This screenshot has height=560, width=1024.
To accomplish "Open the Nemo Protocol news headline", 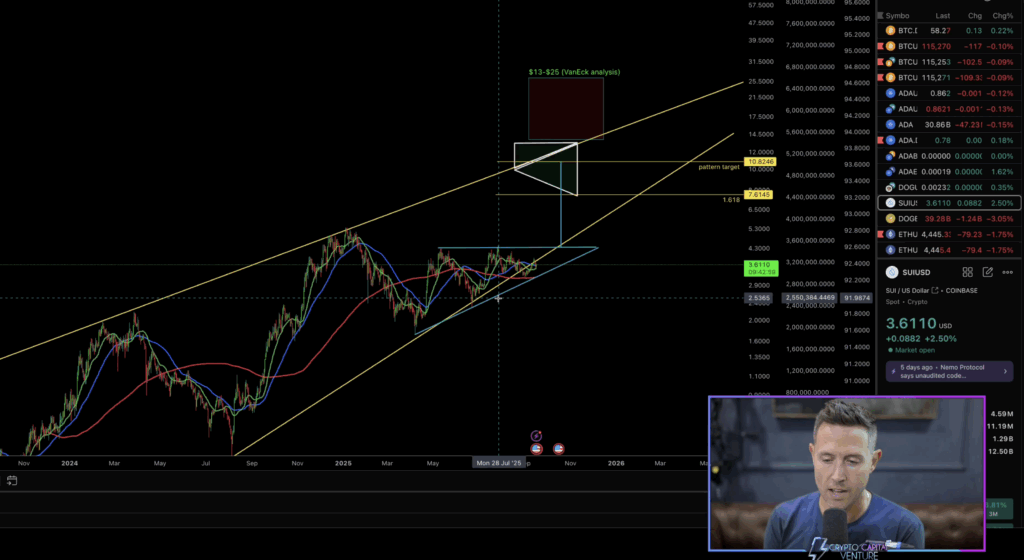I will click(950, 372).
